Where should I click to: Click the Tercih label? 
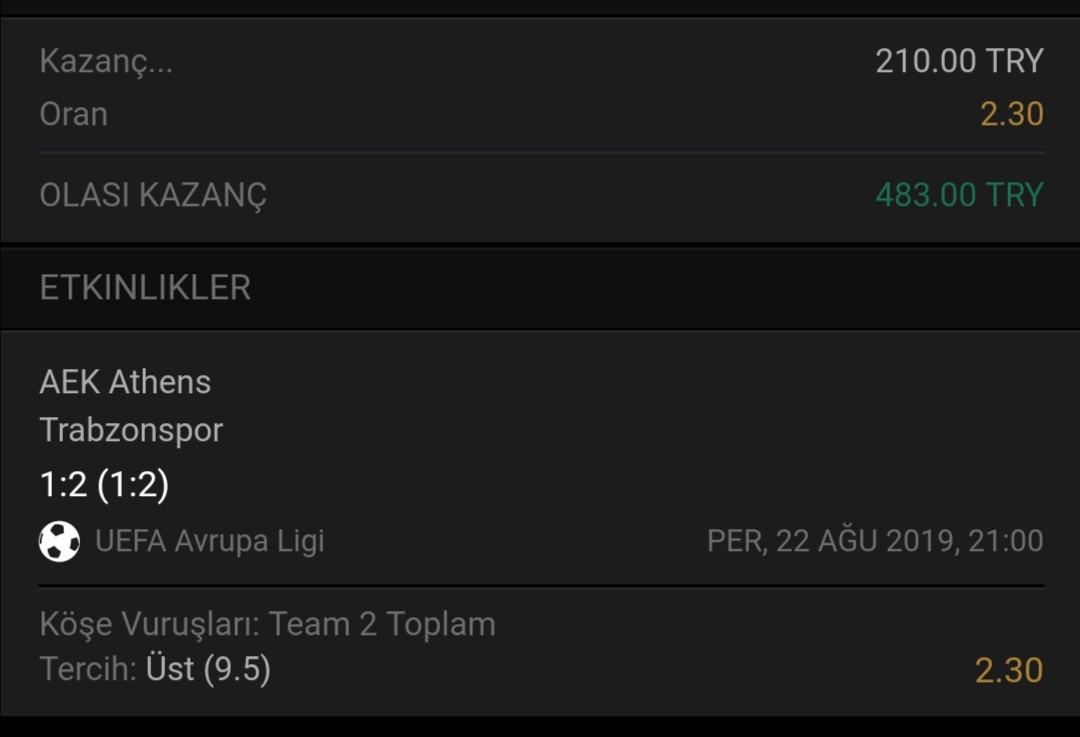coord(88,669)
